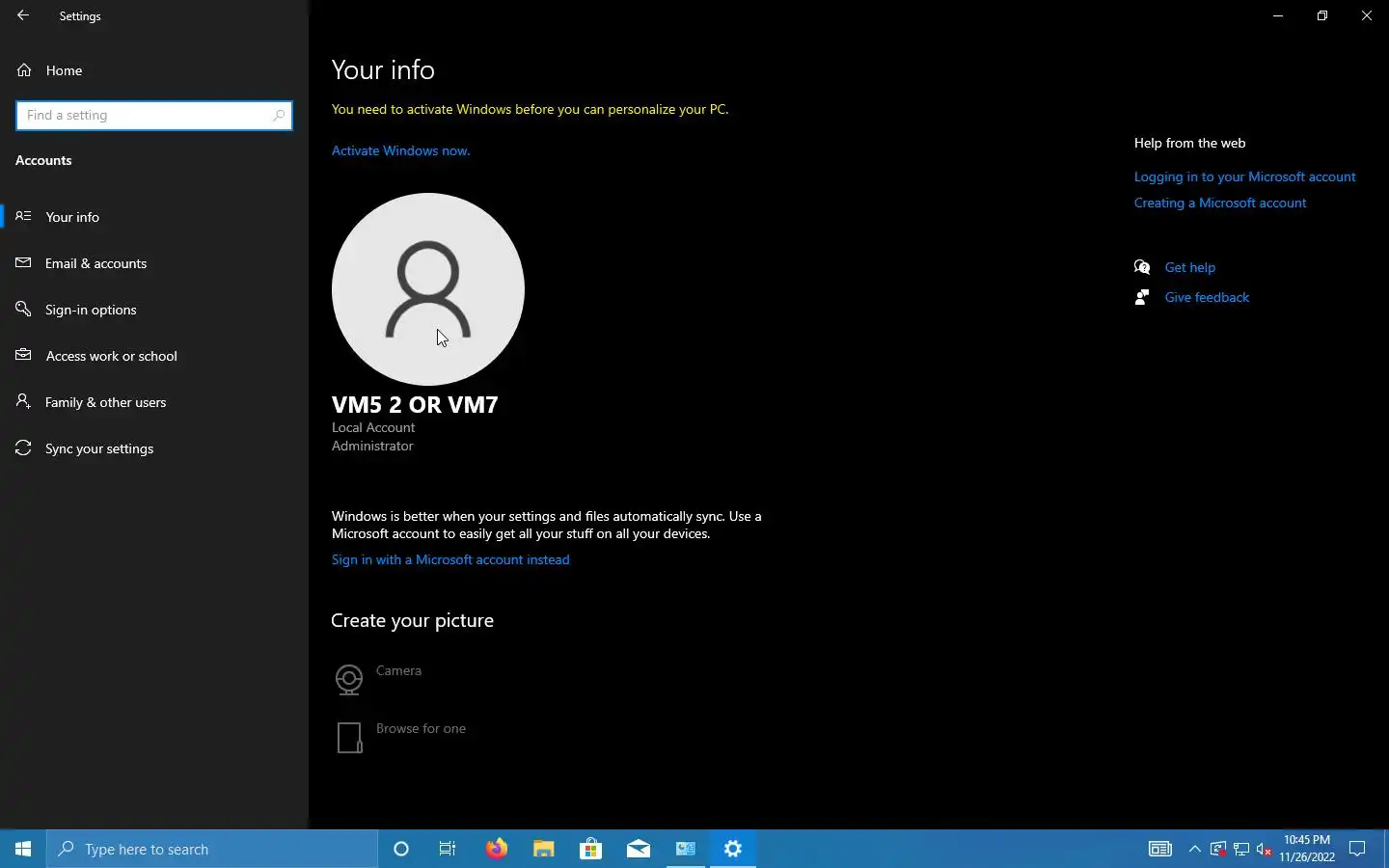
Task: Click the taskbar 'Type here to search' box
Action: point(212,849)
